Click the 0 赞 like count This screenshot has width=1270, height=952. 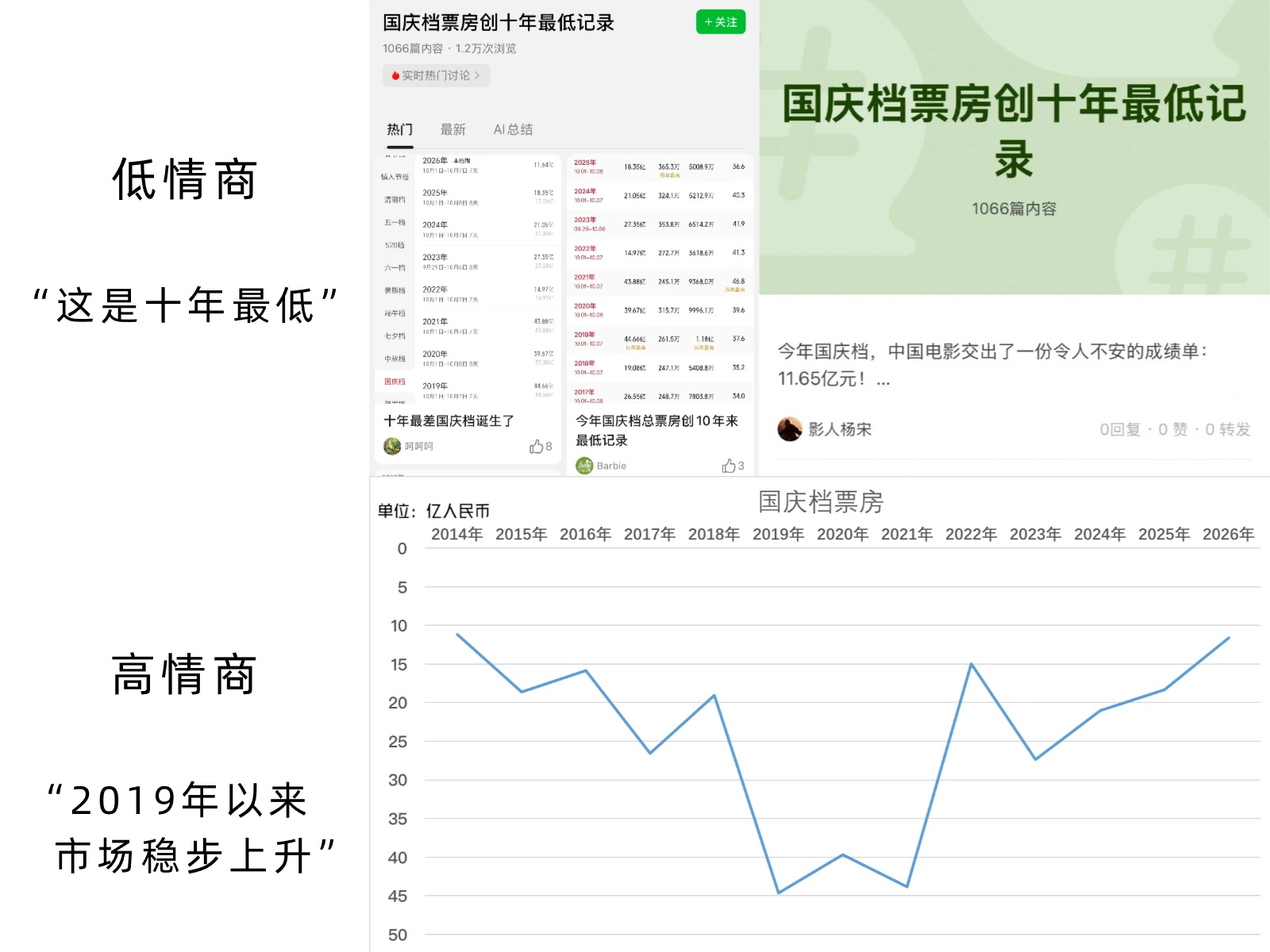point(1173,429)
